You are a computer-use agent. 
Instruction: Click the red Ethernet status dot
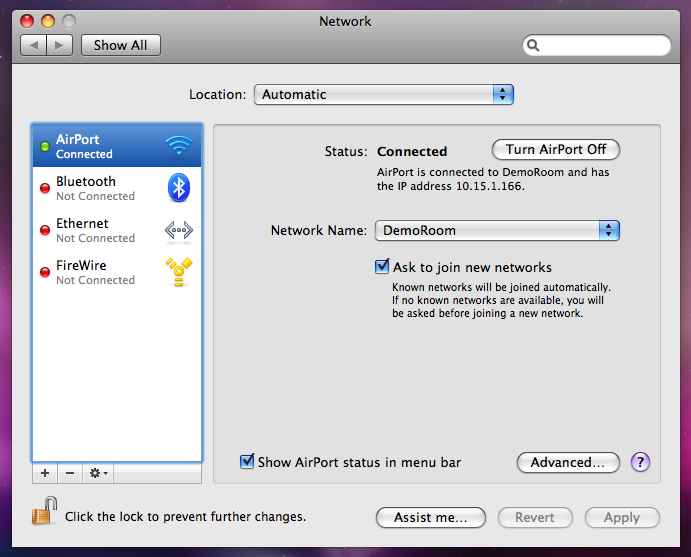[x=45, y=230]
